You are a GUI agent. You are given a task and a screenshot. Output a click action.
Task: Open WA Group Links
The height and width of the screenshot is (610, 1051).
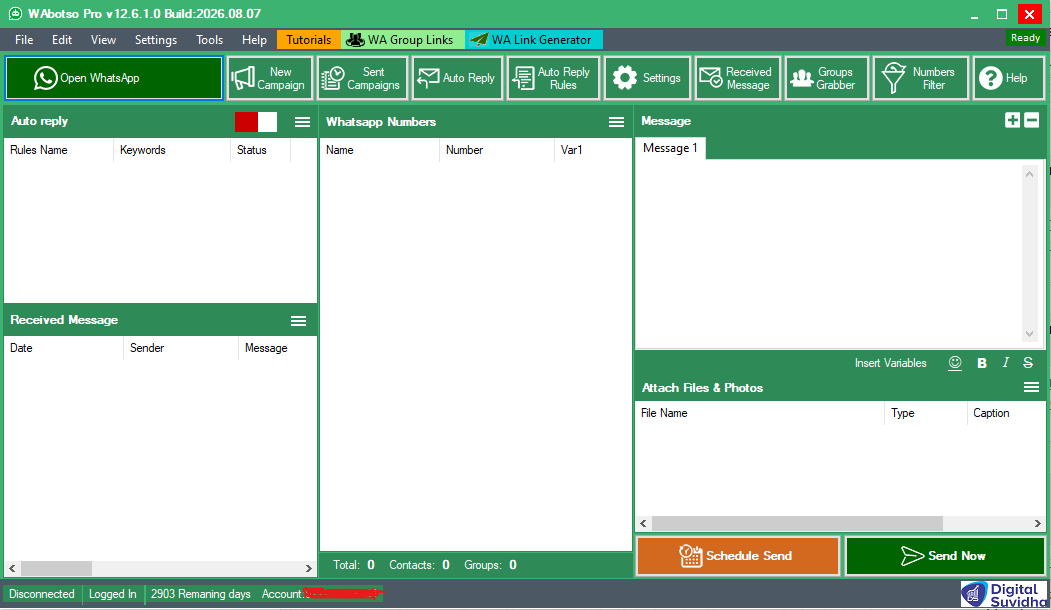[403, 40]
